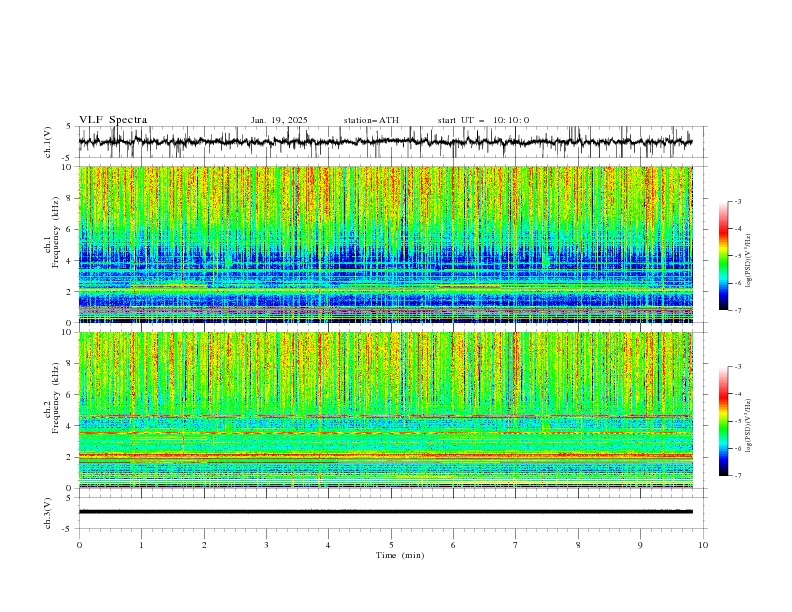Image resolution: width=792 pixels, height=612 pixels.
Task: Click the "-5" tick on the ch.1 color bar
Action: (737, 256)
